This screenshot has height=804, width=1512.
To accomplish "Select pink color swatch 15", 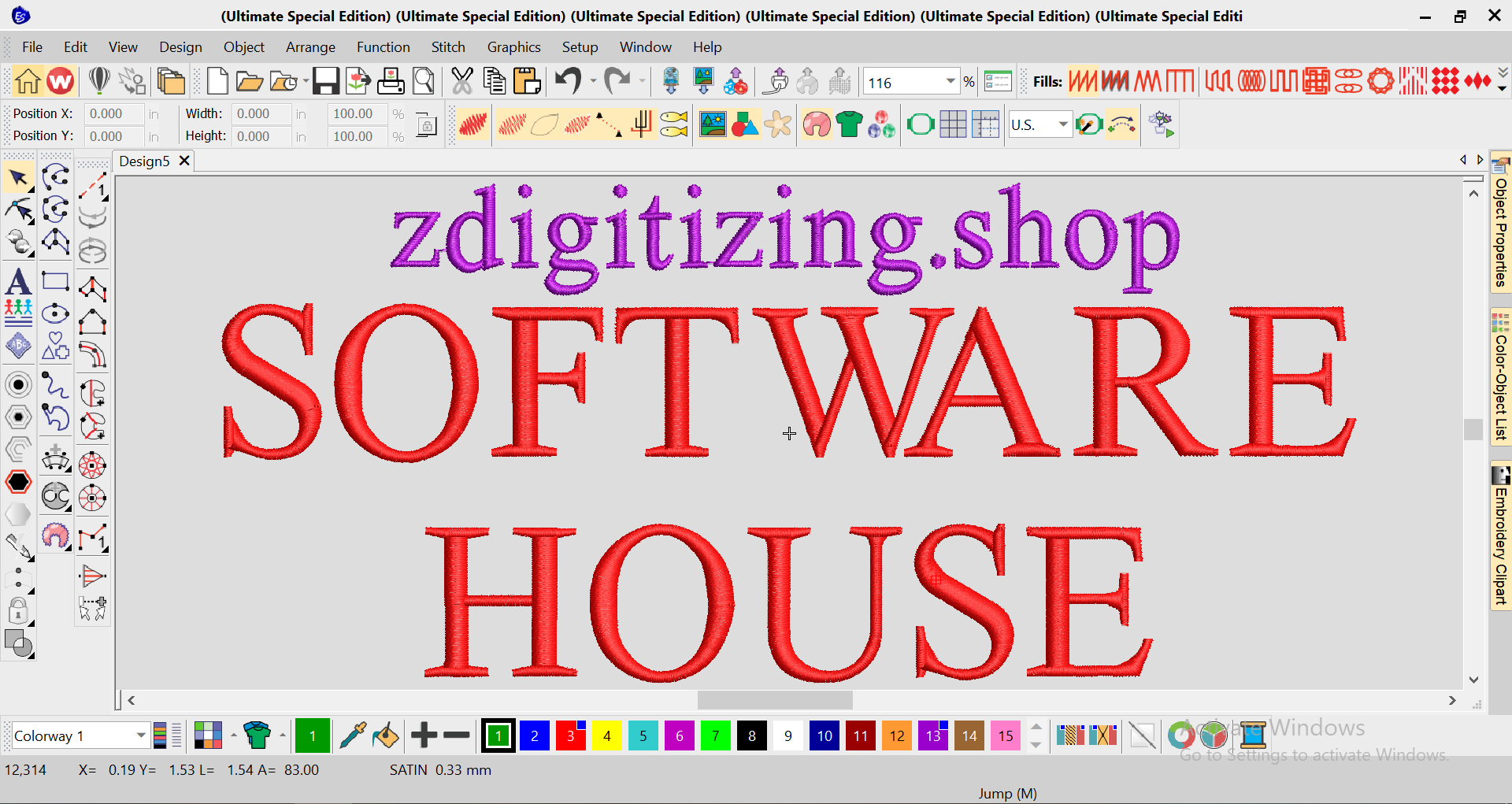I will [1006, 735].
